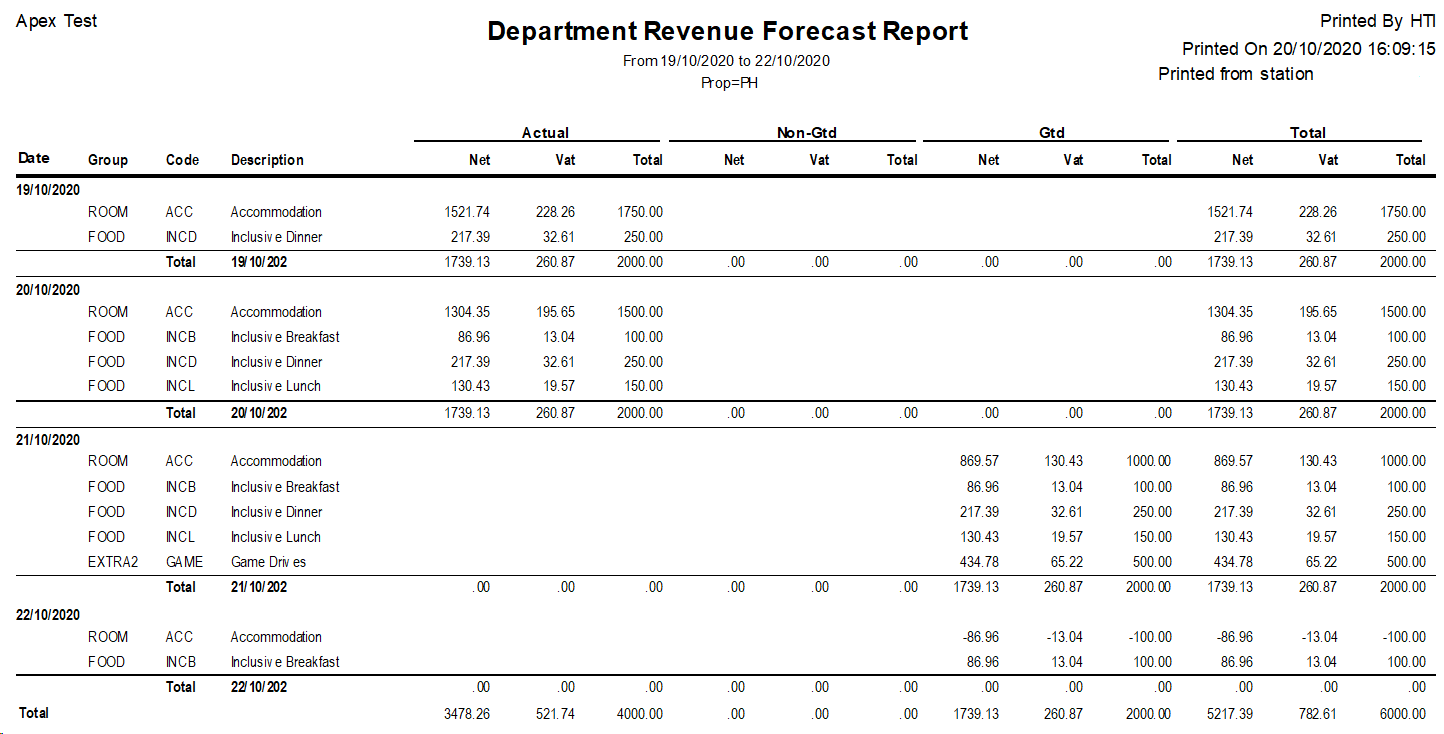
Task: Select the "Vat" header under Actual
Action: click(x=565, y=160)
